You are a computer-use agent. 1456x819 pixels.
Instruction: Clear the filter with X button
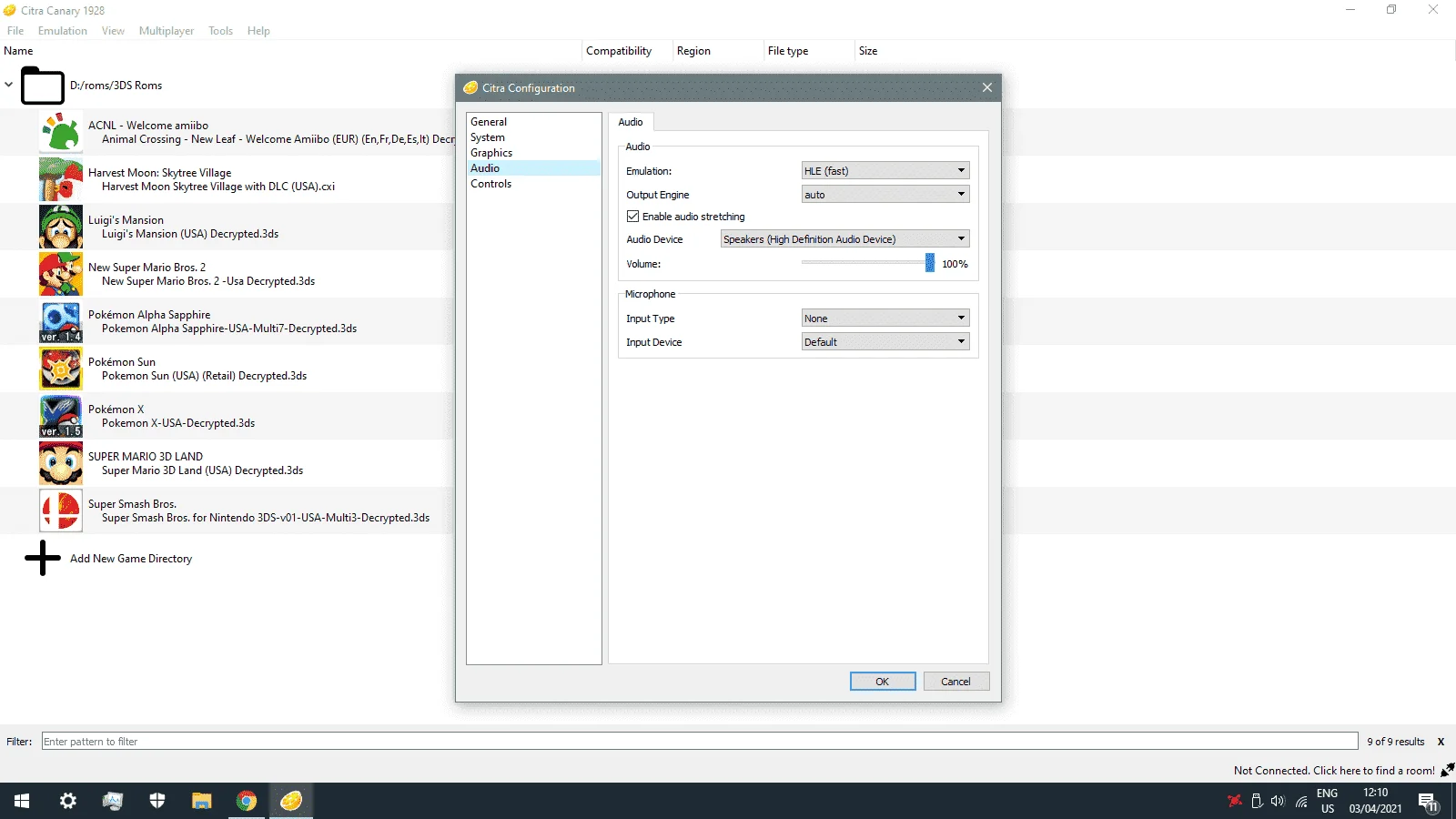pyautogui.click(x=1441, y=742)
